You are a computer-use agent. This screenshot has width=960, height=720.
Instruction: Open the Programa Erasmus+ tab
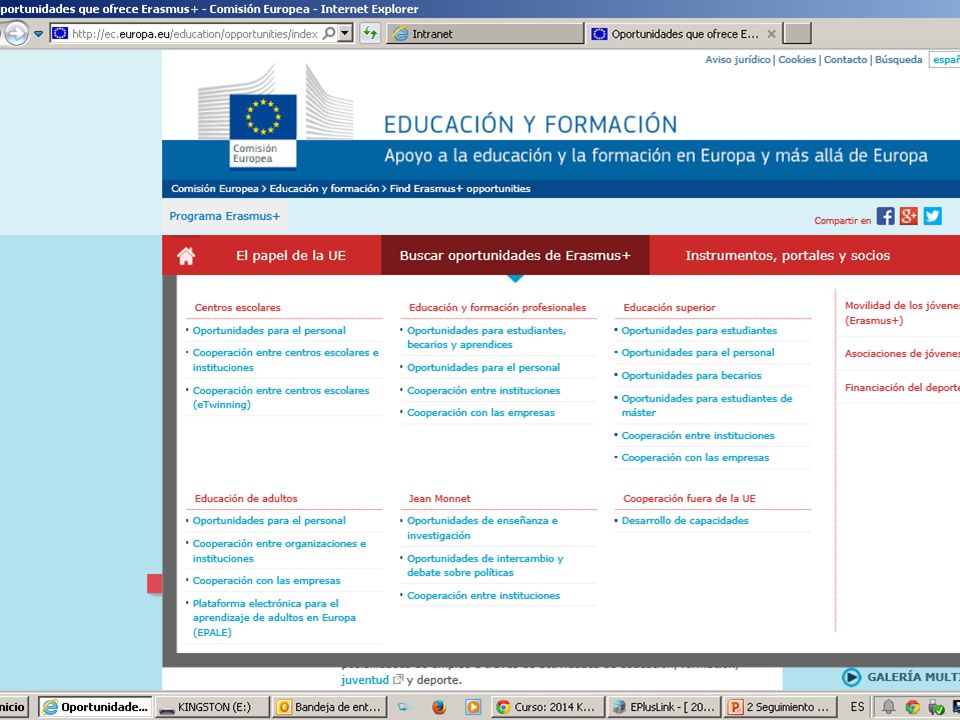[225, 216]
